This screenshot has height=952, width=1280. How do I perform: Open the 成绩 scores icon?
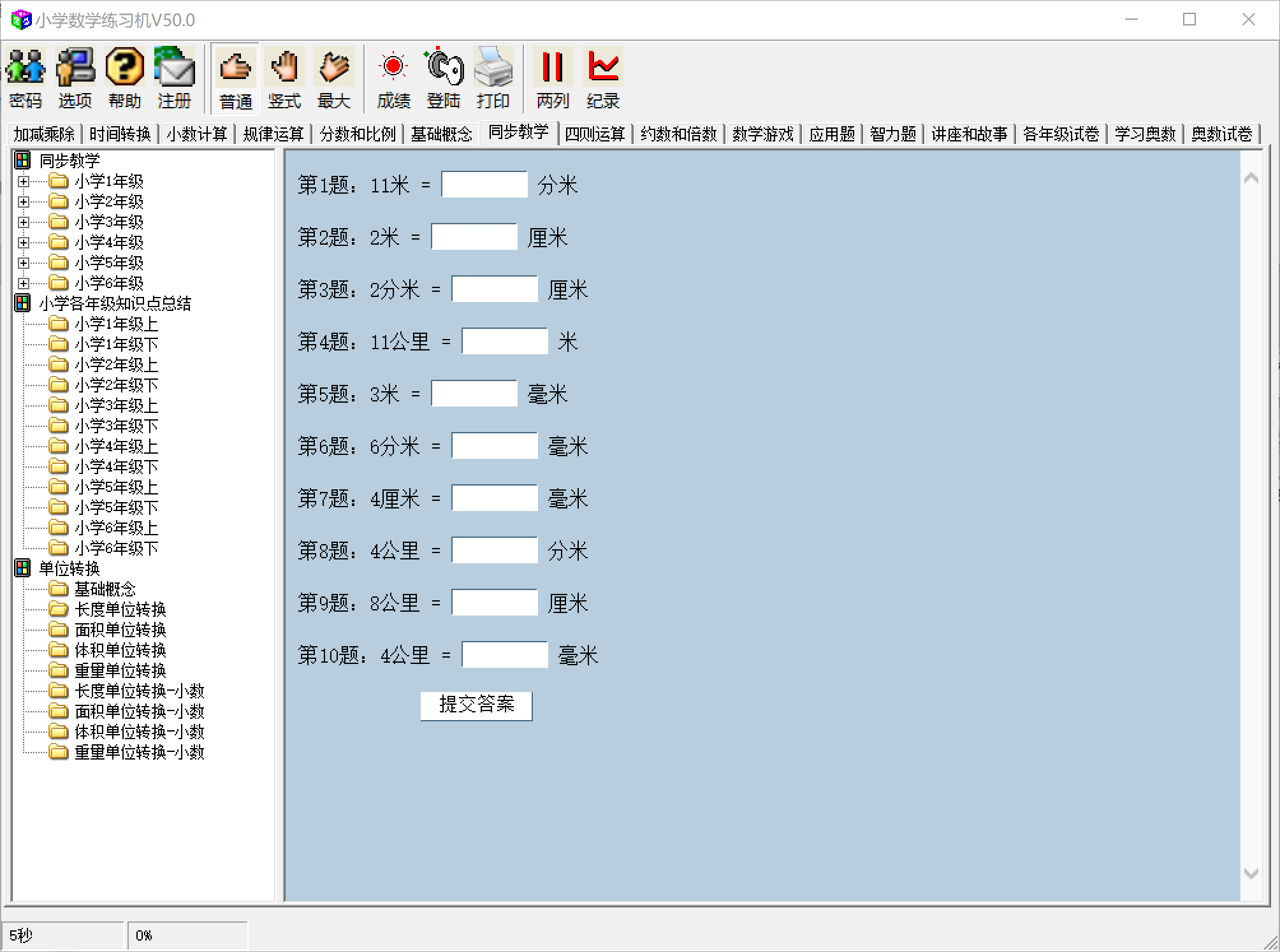[x=393, y=78]
